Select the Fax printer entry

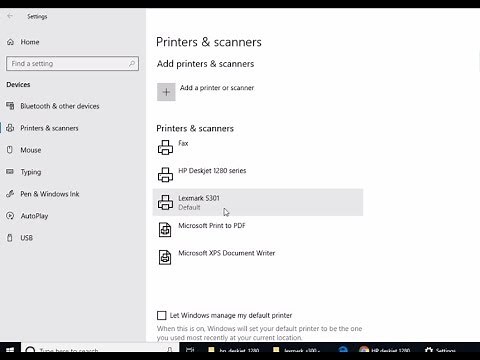pos(258,147)
